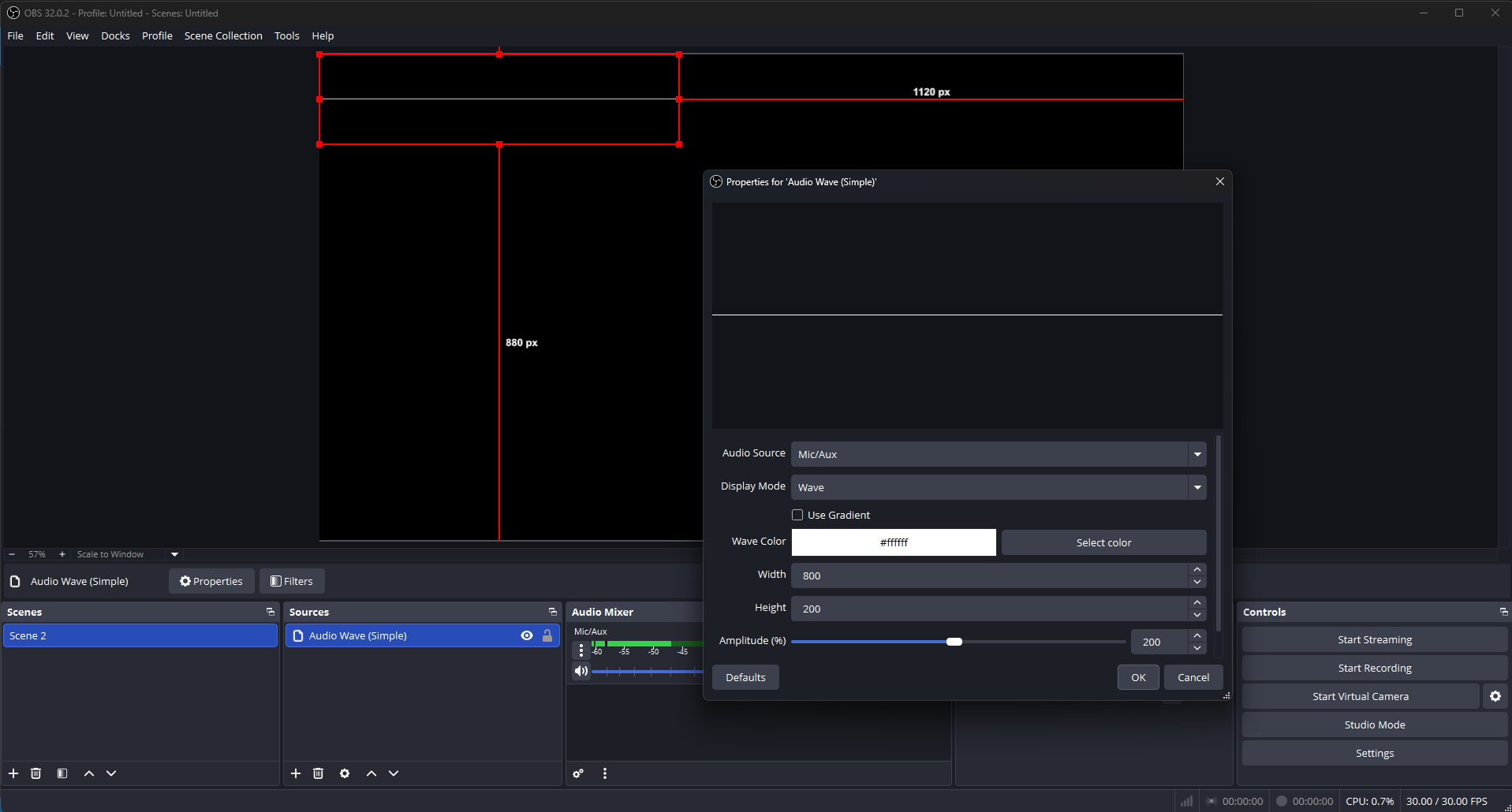Add a new scene with the plus icon
1512x812 pixels.
point(13,773)
